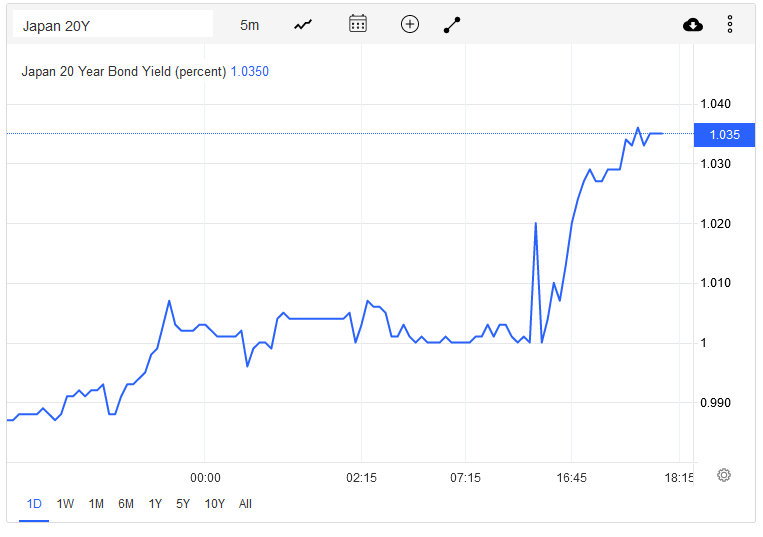Screen dimensions: 763x537
Task: Switch to the 1Y time range
Action: pyautogui.click(x=155, y=504)
